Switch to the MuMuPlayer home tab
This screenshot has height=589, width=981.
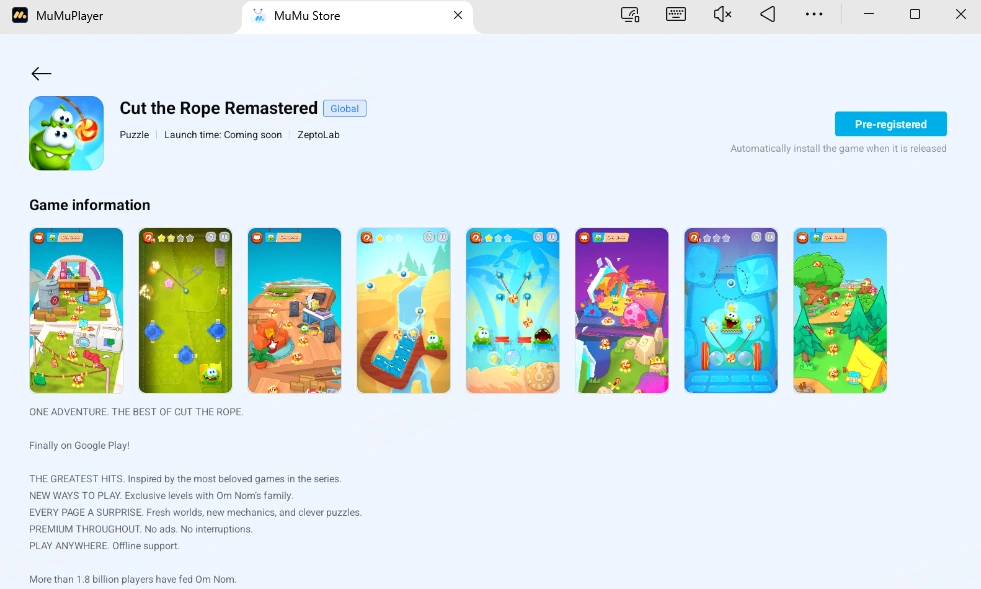point(69,16)
